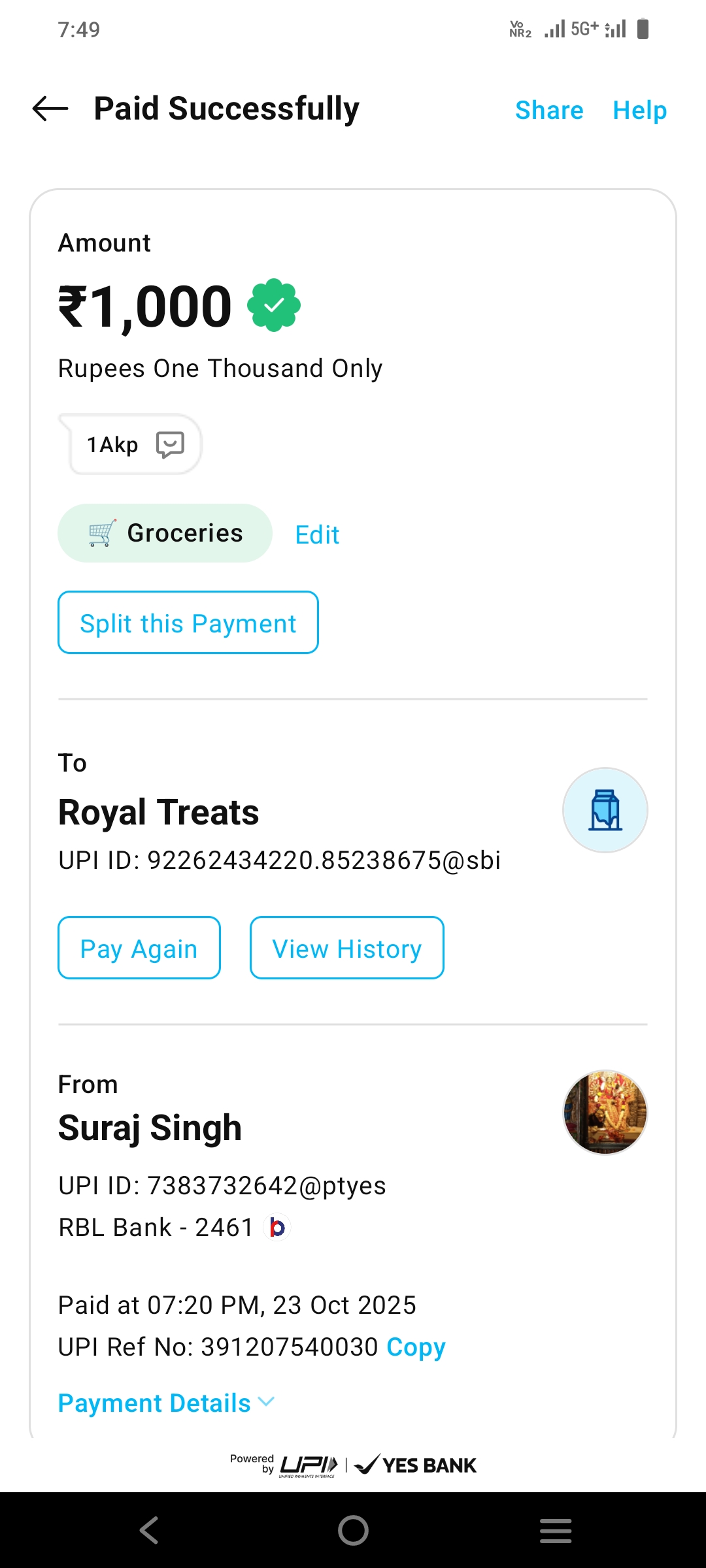The height and width of the screenshot is (1568, 706).
Task: Tap the shopping cart Groceries icon
Action: 102,533
